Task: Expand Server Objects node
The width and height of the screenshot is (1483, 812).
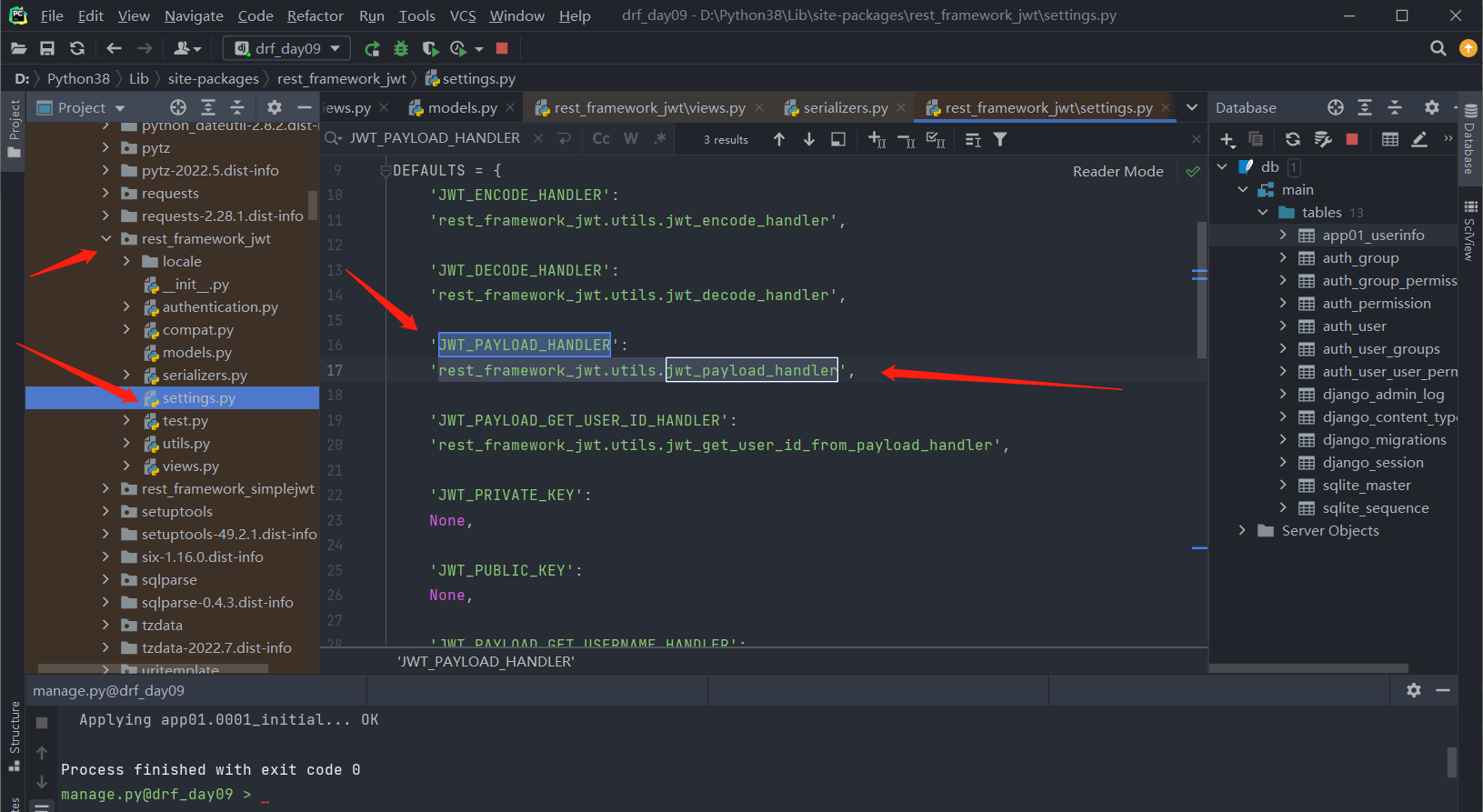Action: pos(1243,531)
